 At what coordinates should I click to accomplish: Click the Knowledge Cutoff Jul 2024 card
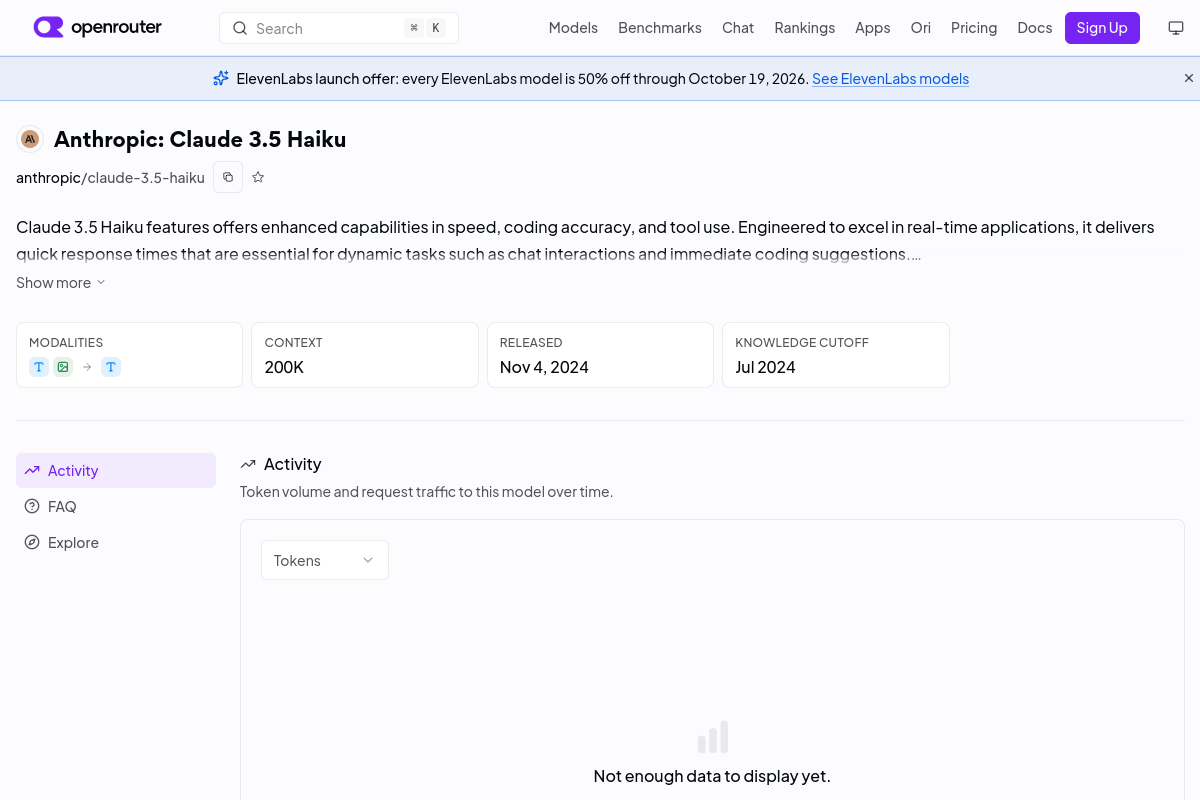tap(836, 355)
